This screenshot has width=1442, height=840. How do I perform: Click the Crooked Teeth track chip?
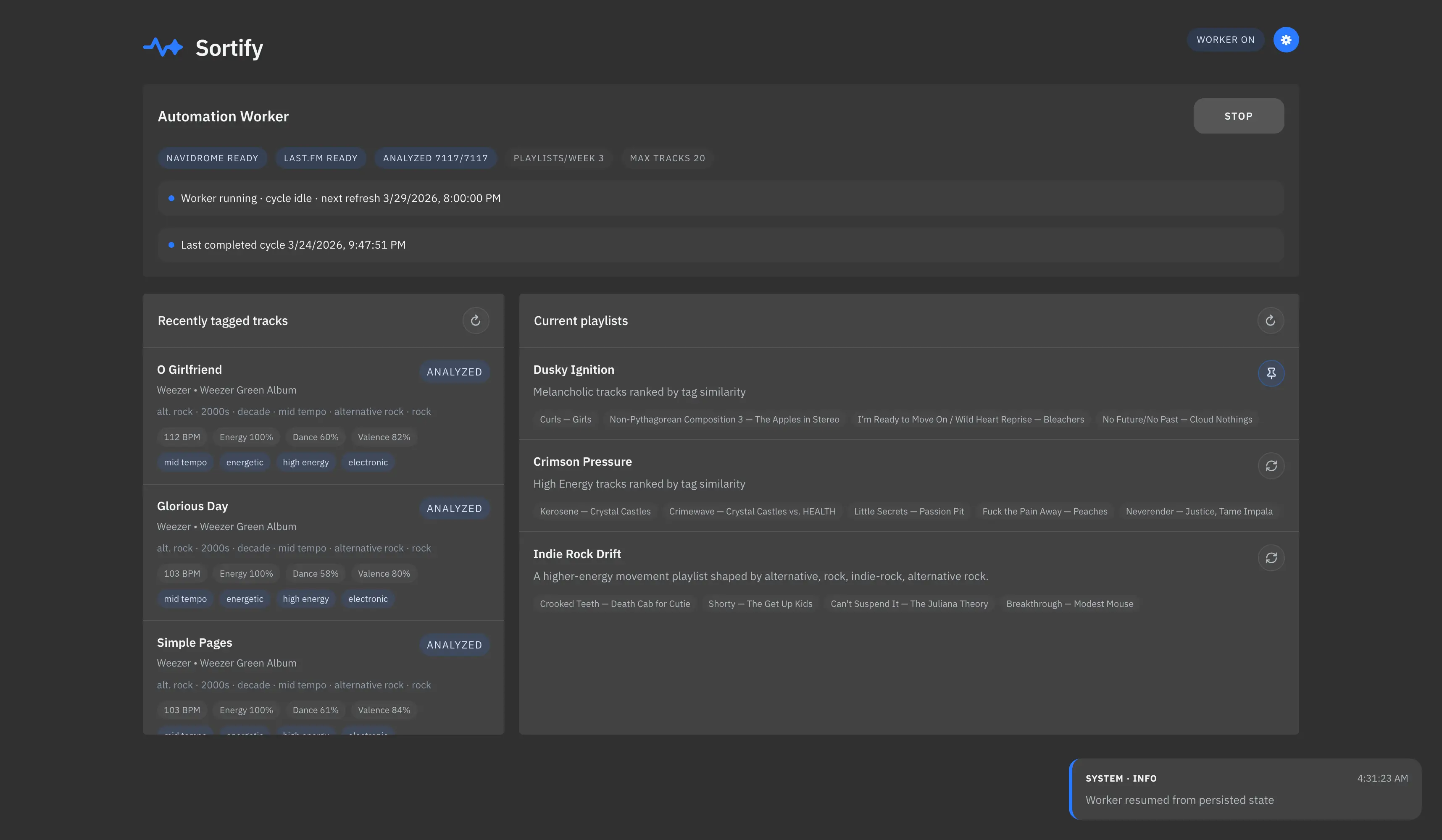coord(615,604)
